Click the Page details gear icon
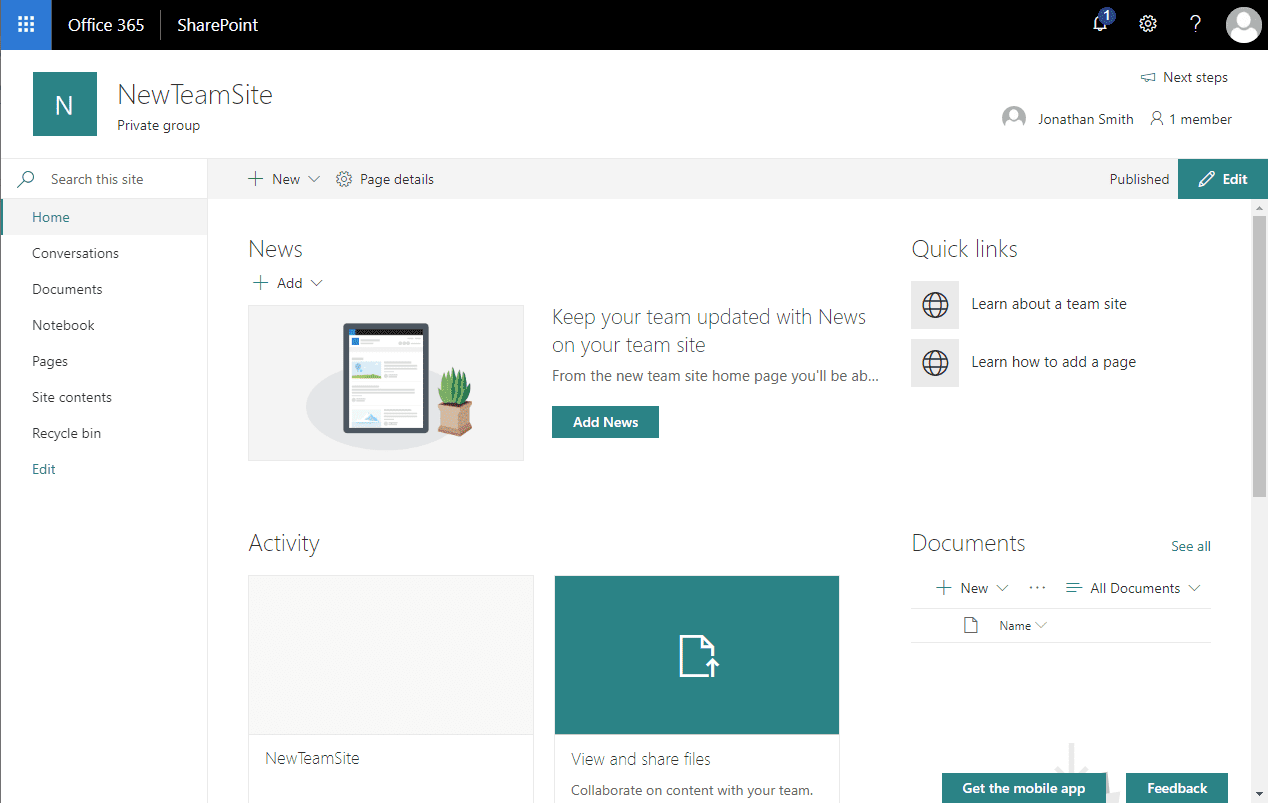1268x803 pixels. coord(344,179)
